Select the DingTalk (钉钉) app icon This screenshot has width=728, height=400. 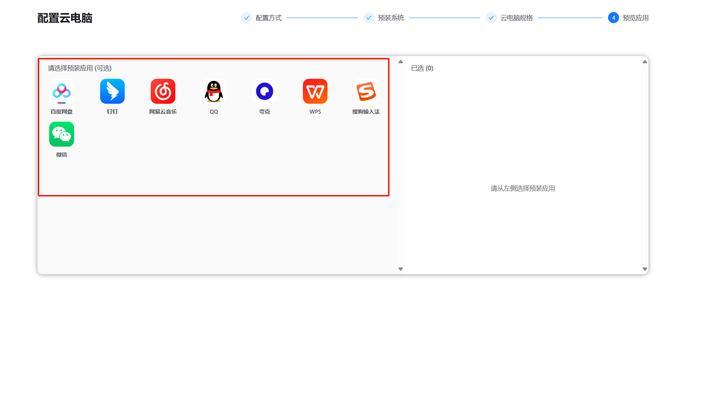pyautogui.click(x=112, y=91)
